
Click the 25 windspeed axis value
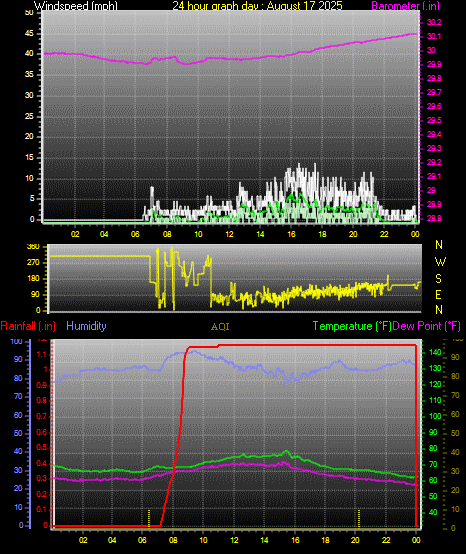(x=29, y=116)
